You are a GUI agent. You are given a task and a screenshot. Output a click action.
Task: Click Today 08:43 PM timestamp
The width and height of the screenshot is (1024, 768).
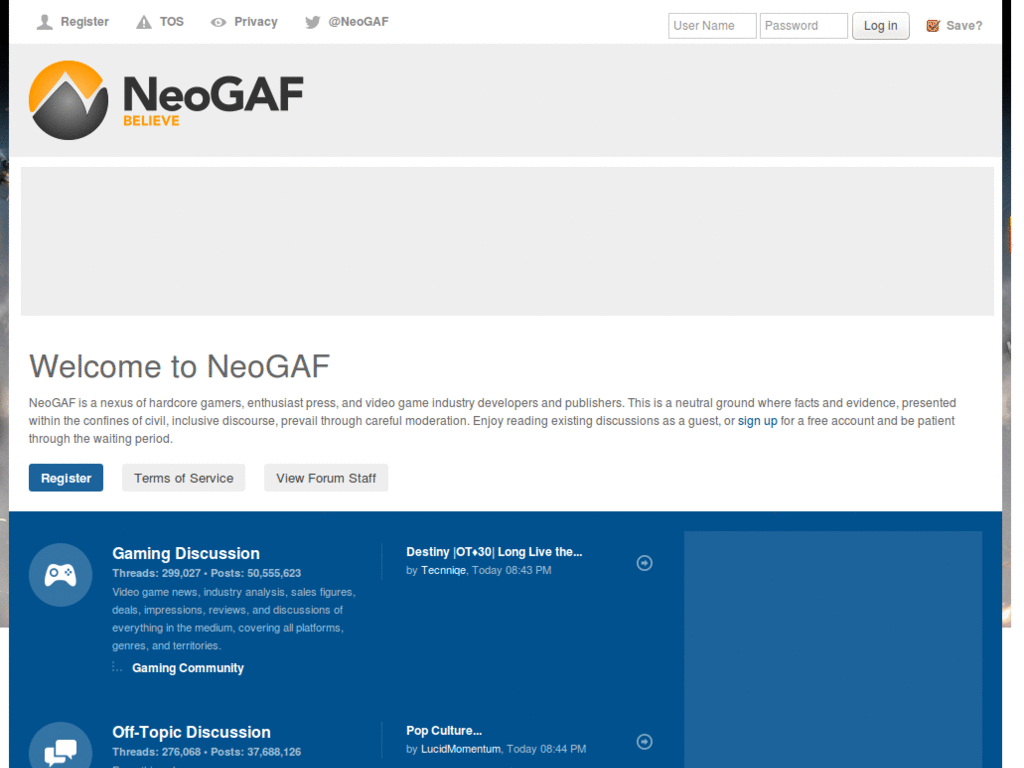click(511, 570)
